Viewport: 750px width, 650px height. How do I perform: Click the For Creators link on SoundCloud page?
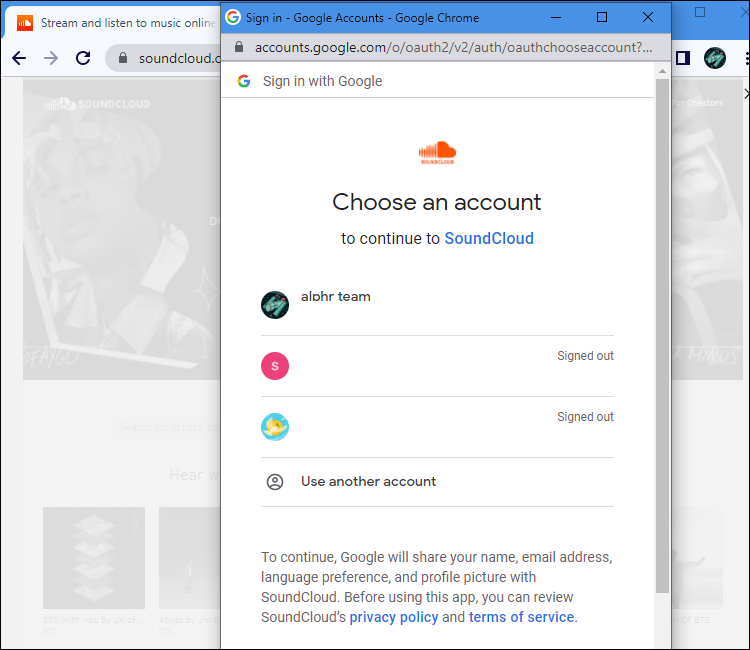click(697, 103)
